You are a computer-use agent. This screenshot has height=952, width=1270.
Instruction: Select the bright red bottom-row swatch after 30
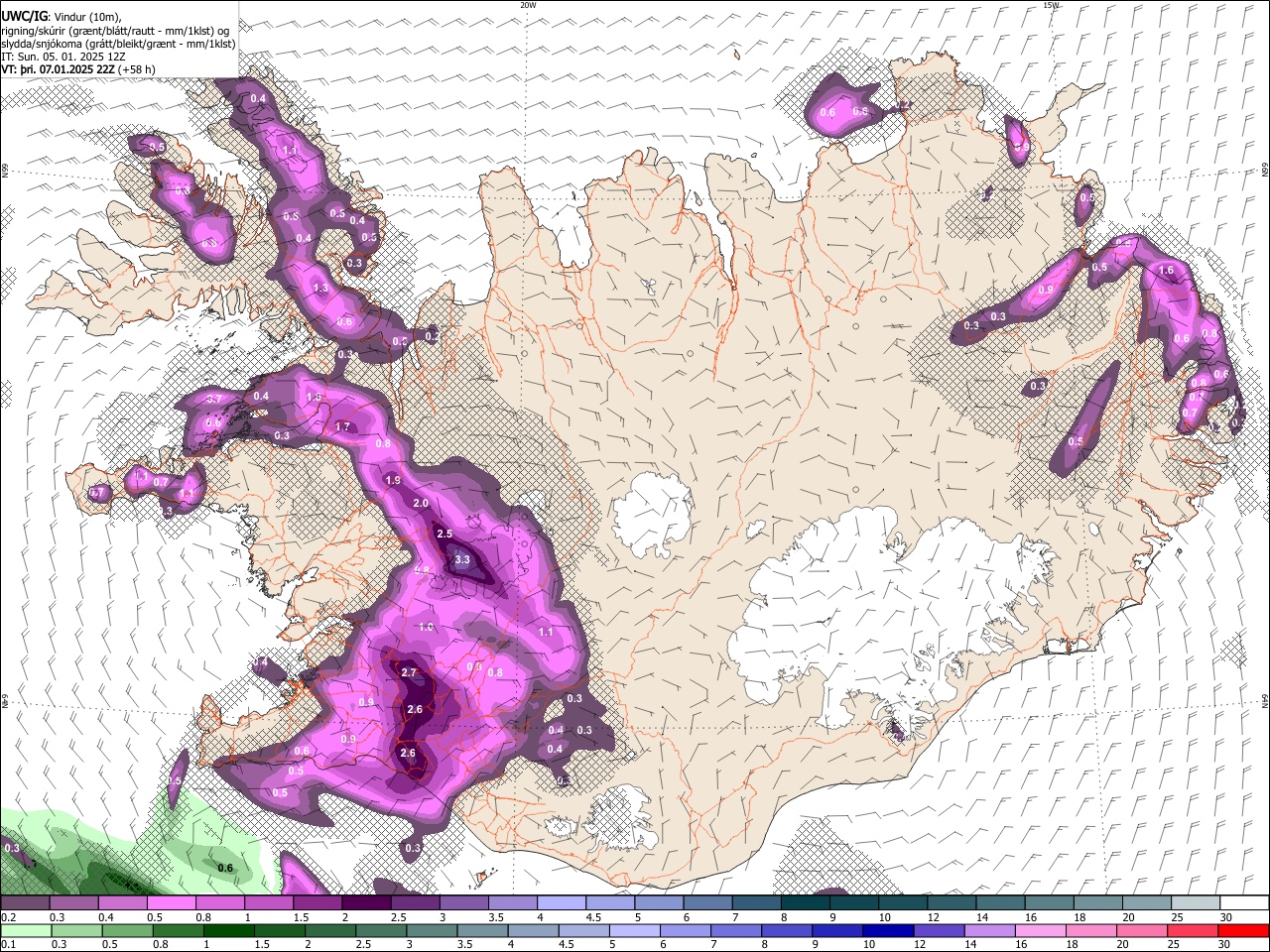(x=1243, y=931)
